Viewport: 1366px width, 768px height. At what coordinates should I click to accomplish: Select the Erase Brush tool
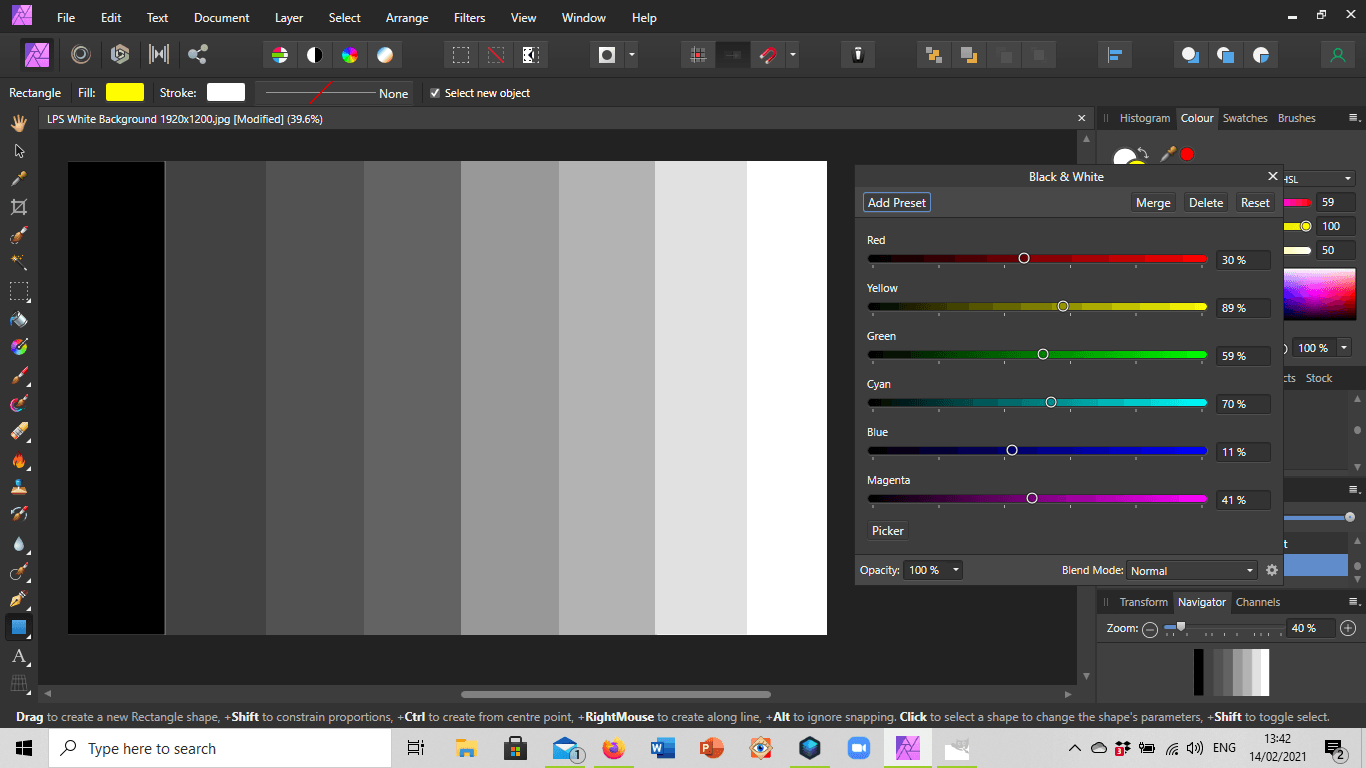point(18,432)
